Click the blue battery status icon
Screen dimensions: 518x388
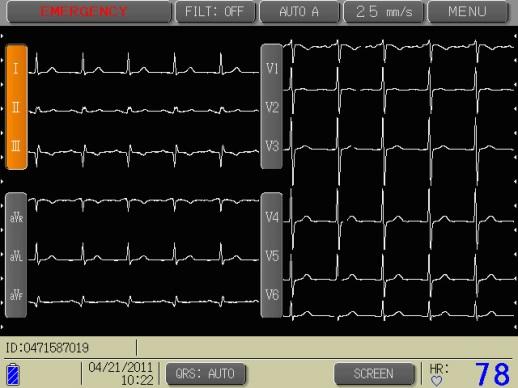(13, 374)
